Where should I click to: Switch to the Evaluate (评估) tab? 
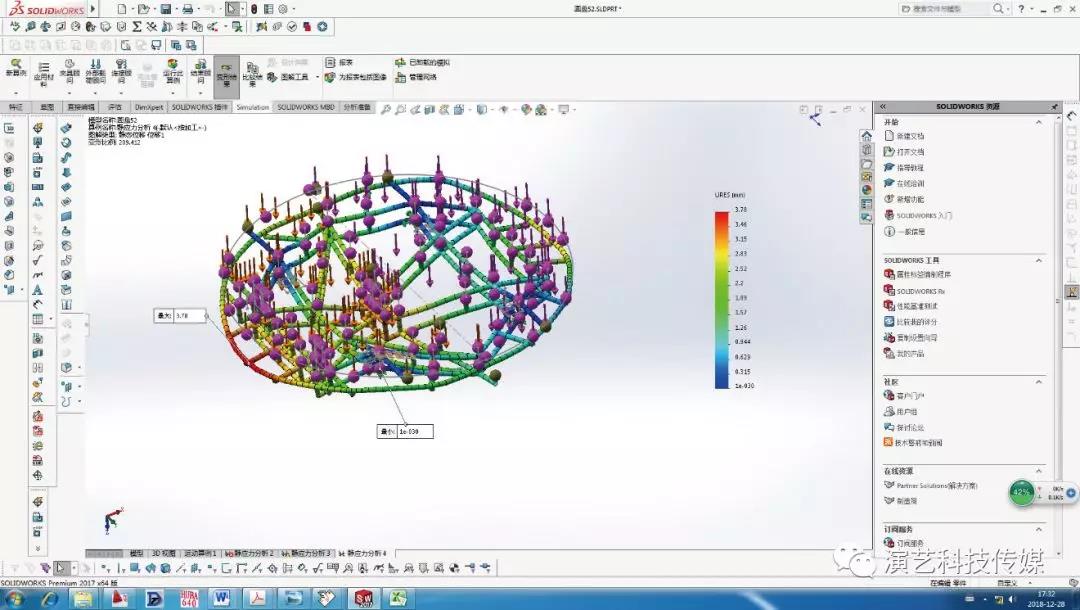pyautogui.click(x=114, y=107)
